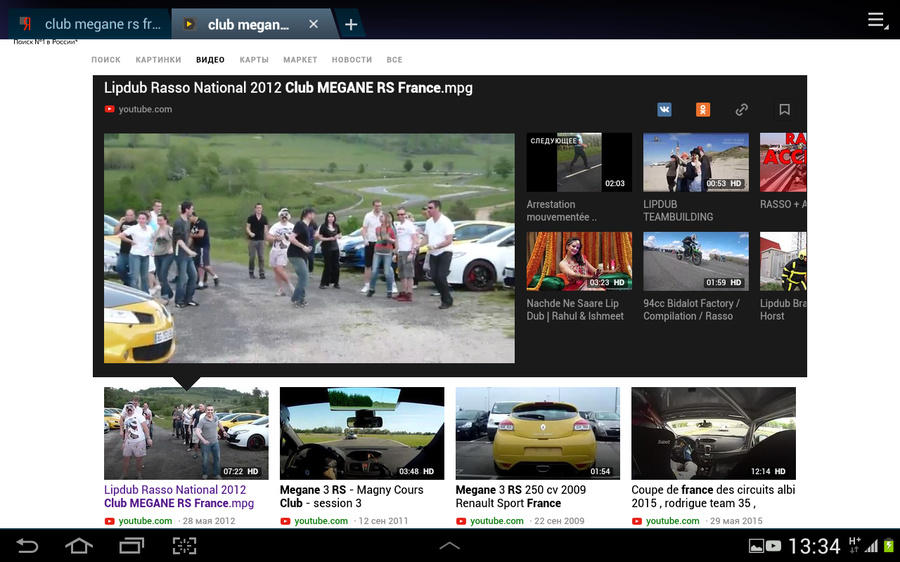Go to КАРТИНКИ images section
900x562 pixels.
[x=158, y=60]
